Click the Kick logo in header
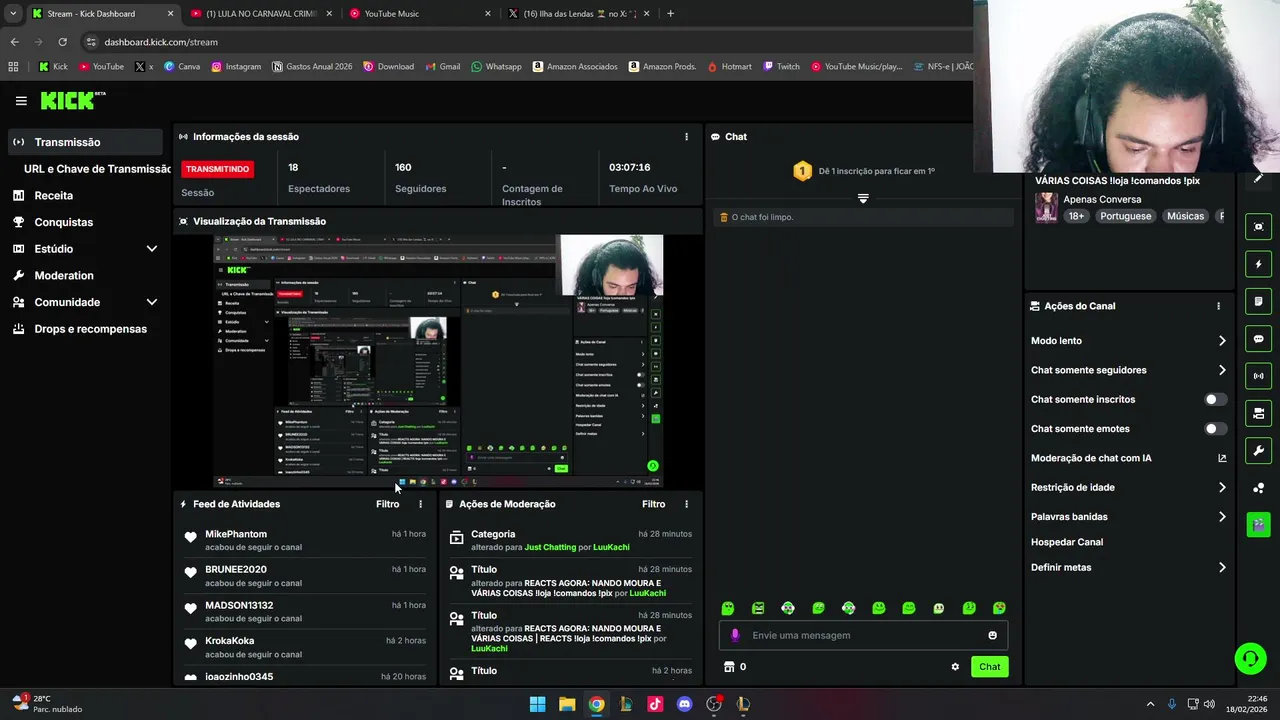Viewport: 1280px width, 720px height. pyautogui.click(x=73, y=100)
